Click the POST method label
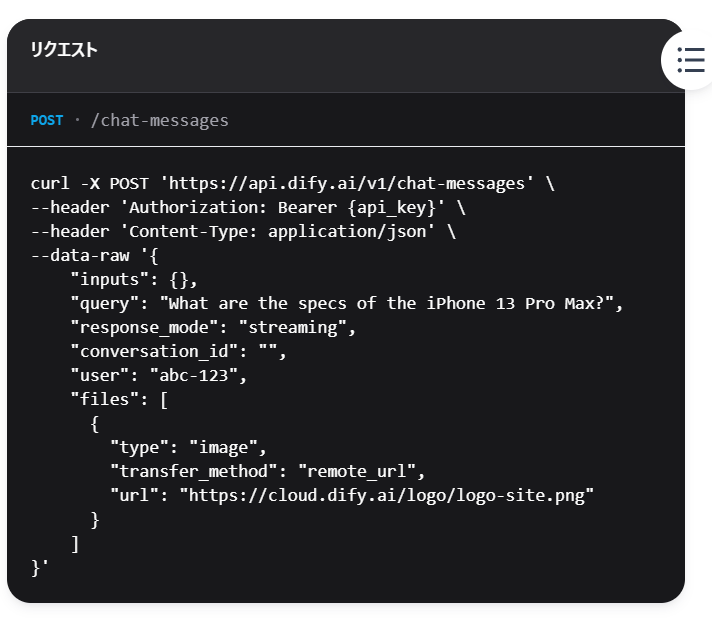This screenshot has height=624, width=712. point(47,120)
